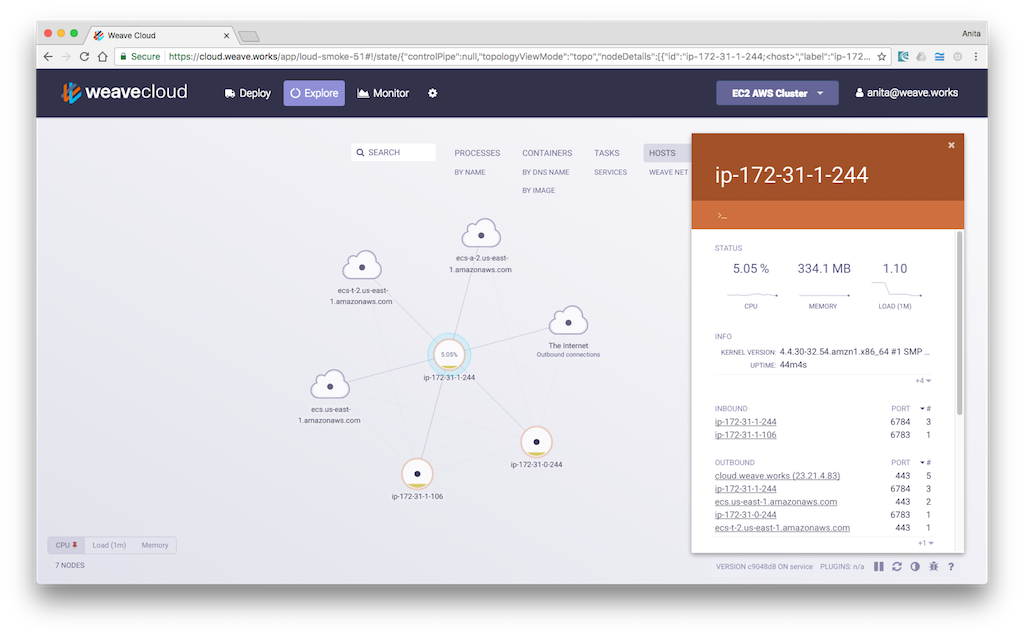Click the Memory sparkline chart
1024x636 pixels.
(x=824, y=295)
